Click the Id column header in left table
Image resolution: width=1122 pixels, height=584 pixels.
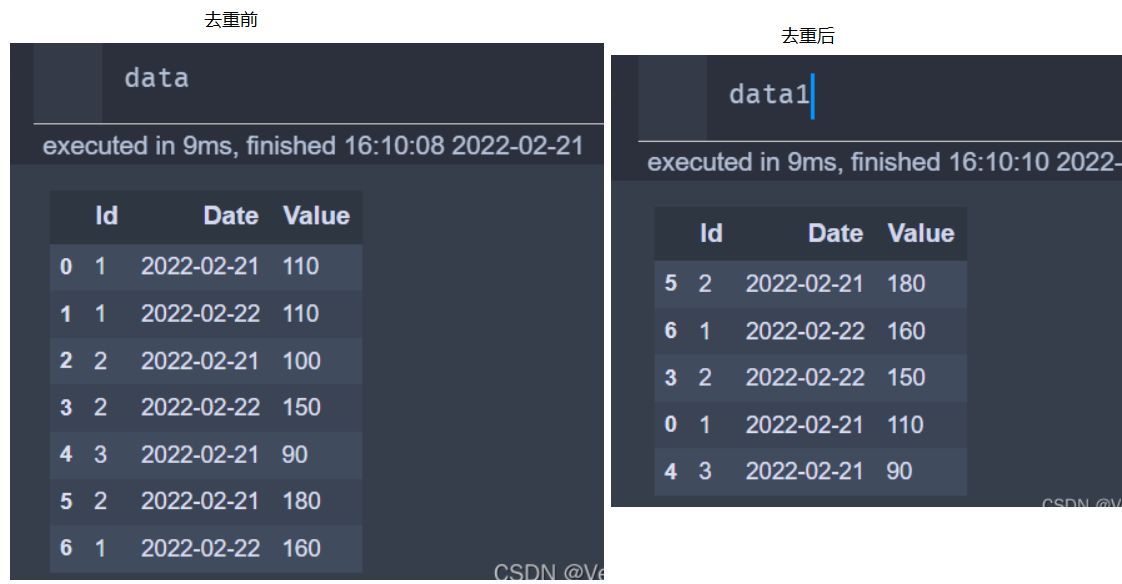click(106, 216)
